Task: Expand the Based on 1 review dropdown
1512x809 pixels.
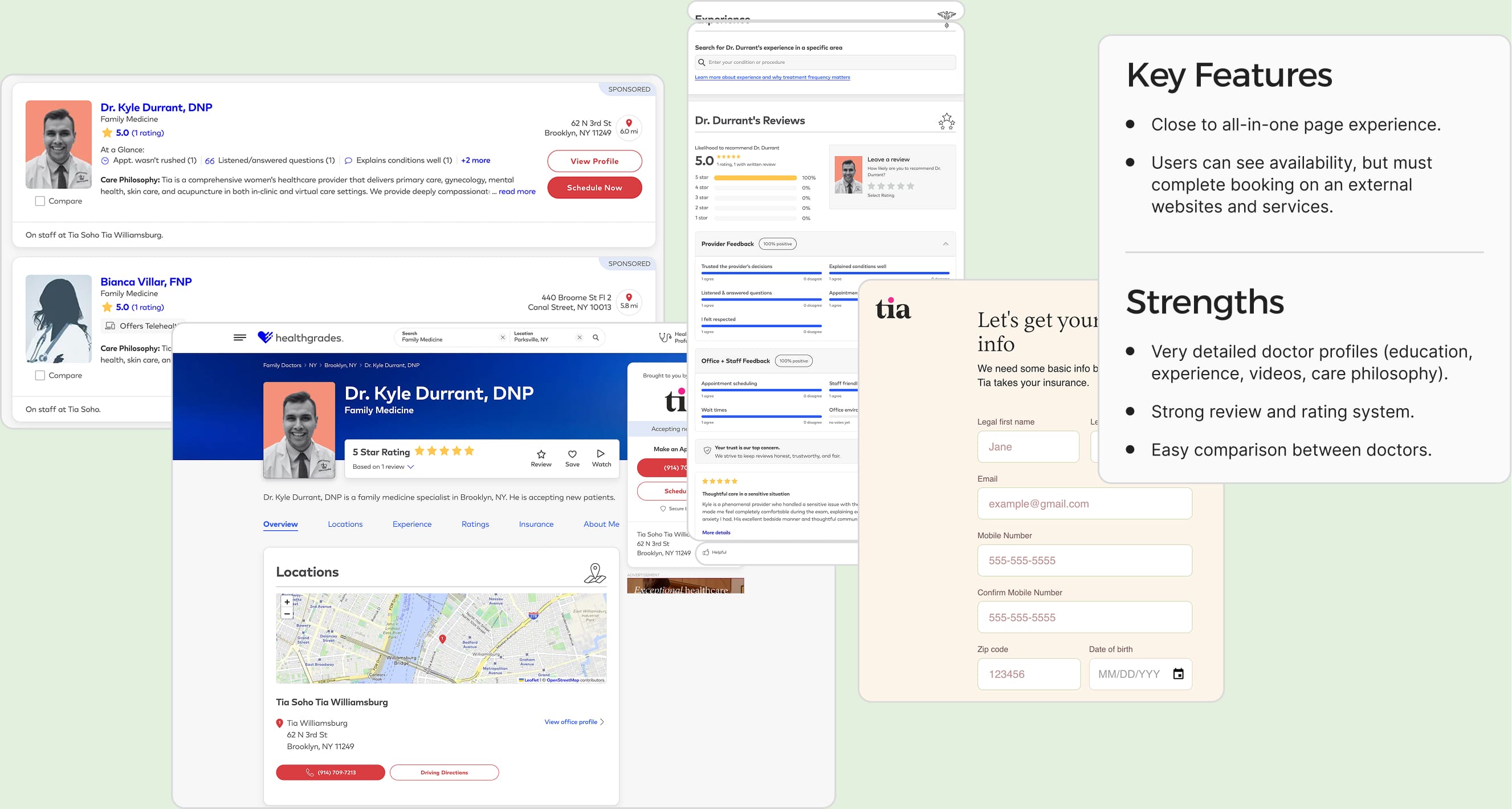Action: pyautogui.click(x=411, y=467)
